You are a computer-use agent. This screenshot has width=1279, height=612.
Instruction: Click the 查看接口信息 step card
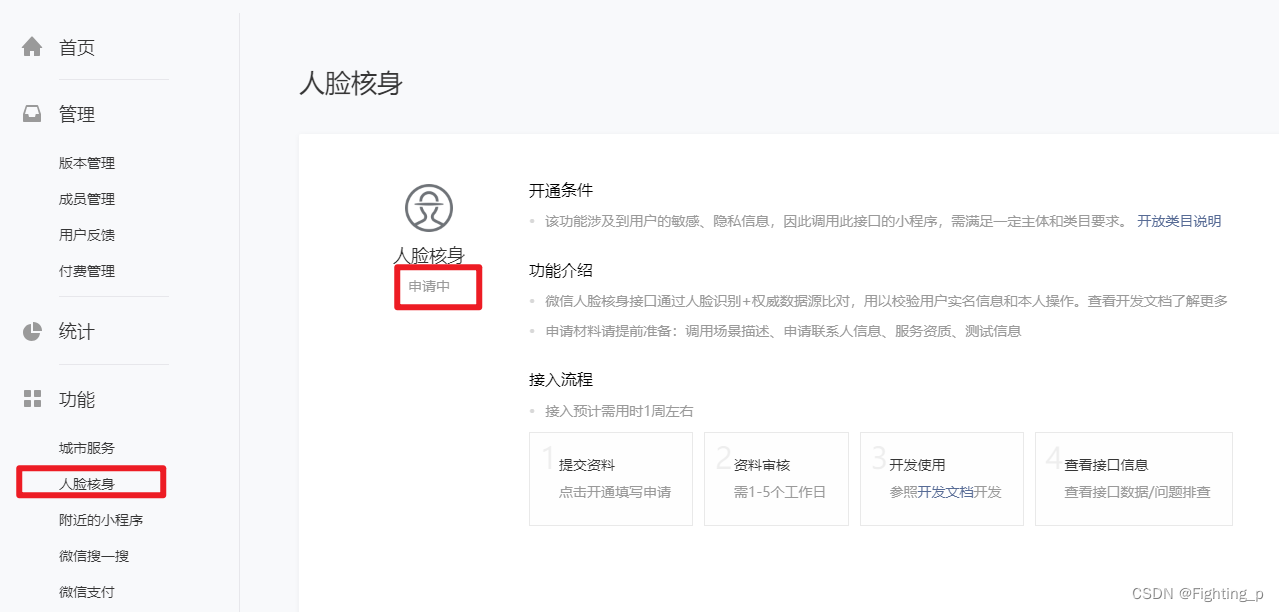tap(1133, 478)
